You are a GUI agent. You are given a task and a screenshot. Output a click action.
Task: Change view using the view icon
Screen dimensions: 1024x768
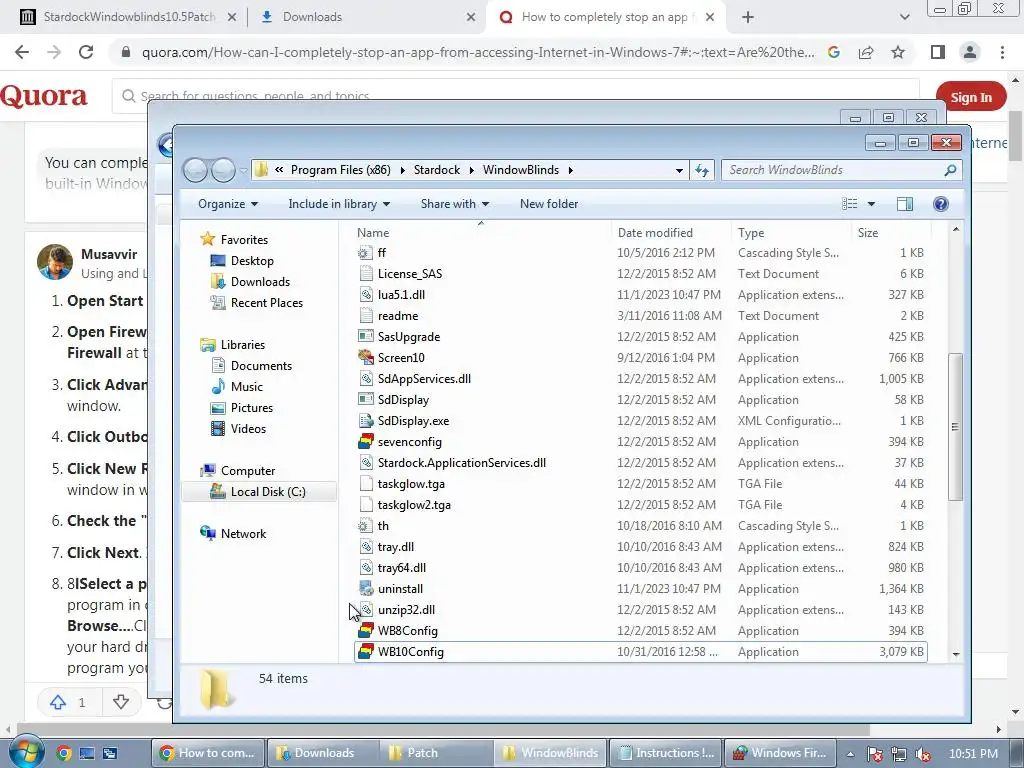(850, 204)
